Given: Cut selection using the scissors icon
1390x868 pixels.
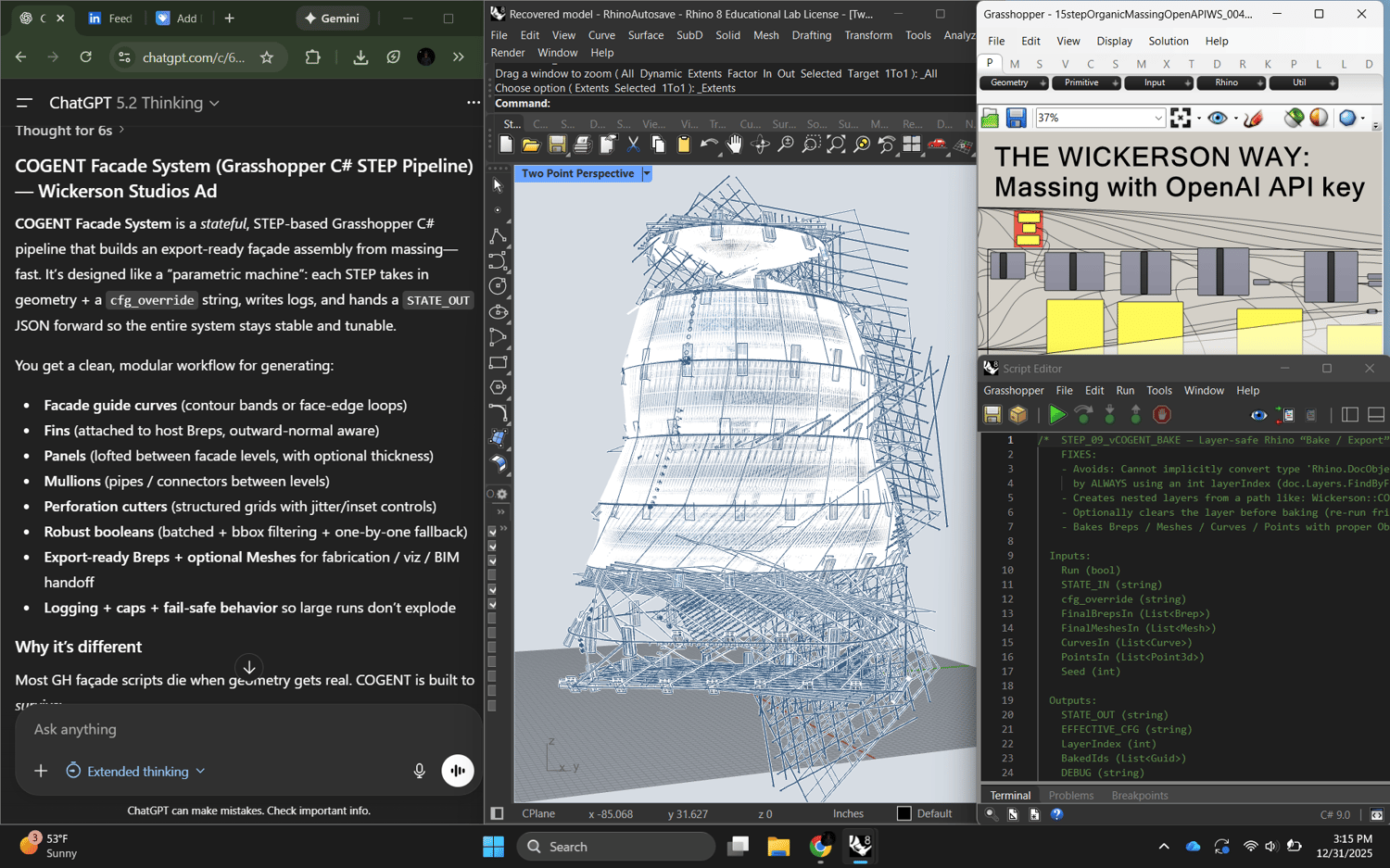Looking at the screenshot, I should pos(633,145).
